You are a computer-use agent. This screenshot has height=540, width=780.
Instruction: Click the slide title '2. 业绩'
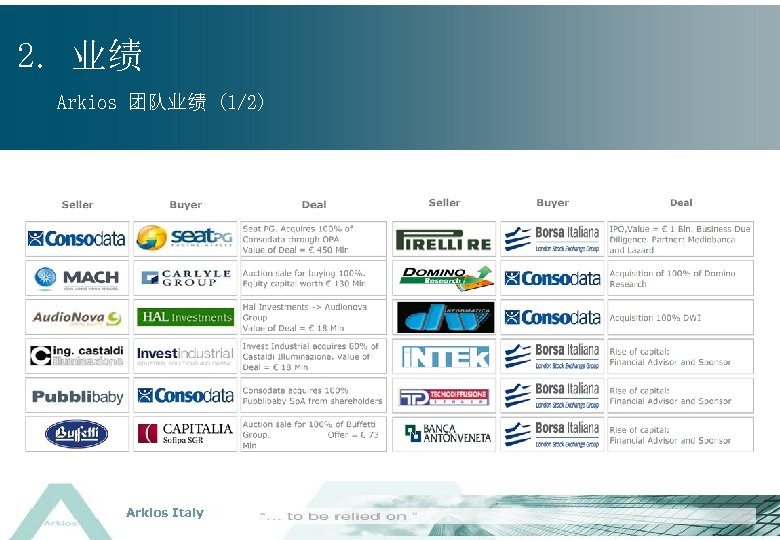pos(80,55)
